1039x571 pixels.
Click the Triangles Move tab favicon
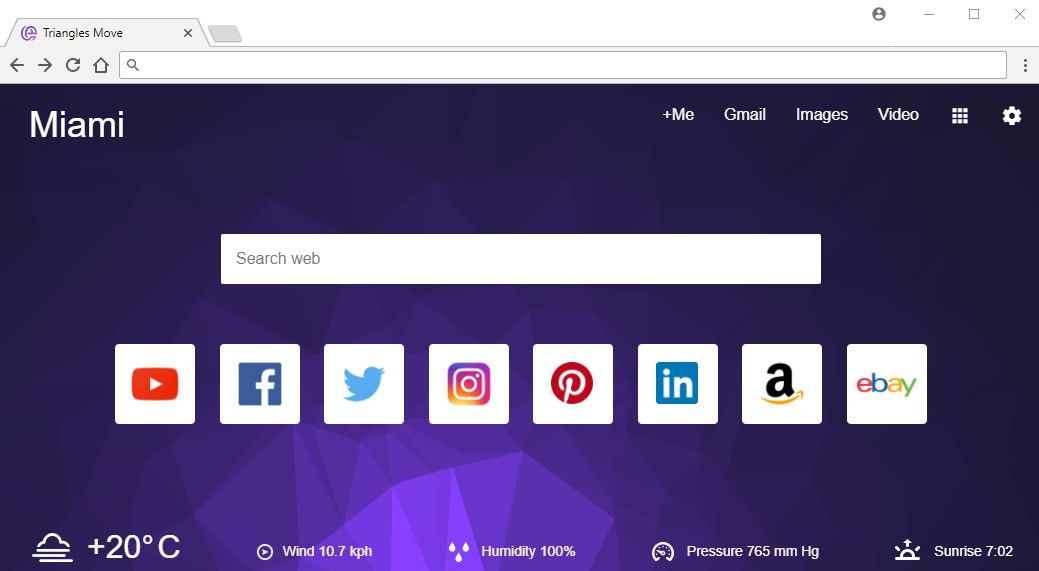point(28,33)
